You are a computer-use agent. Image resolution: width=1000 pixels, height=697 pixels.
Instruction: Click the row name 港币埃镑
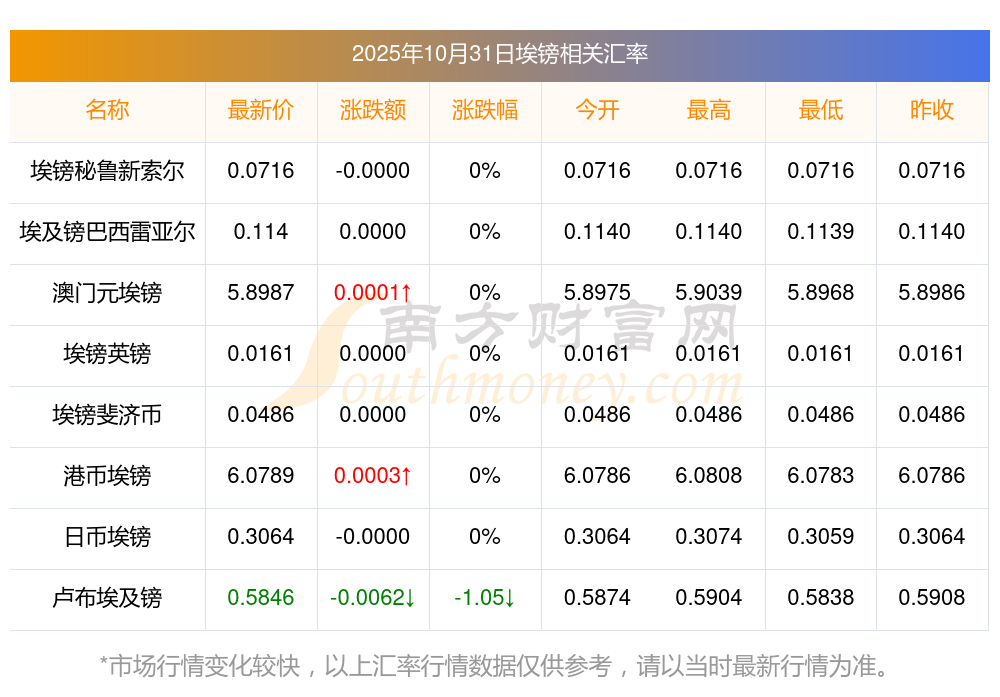pyautogui.click(x=107, y=476)
